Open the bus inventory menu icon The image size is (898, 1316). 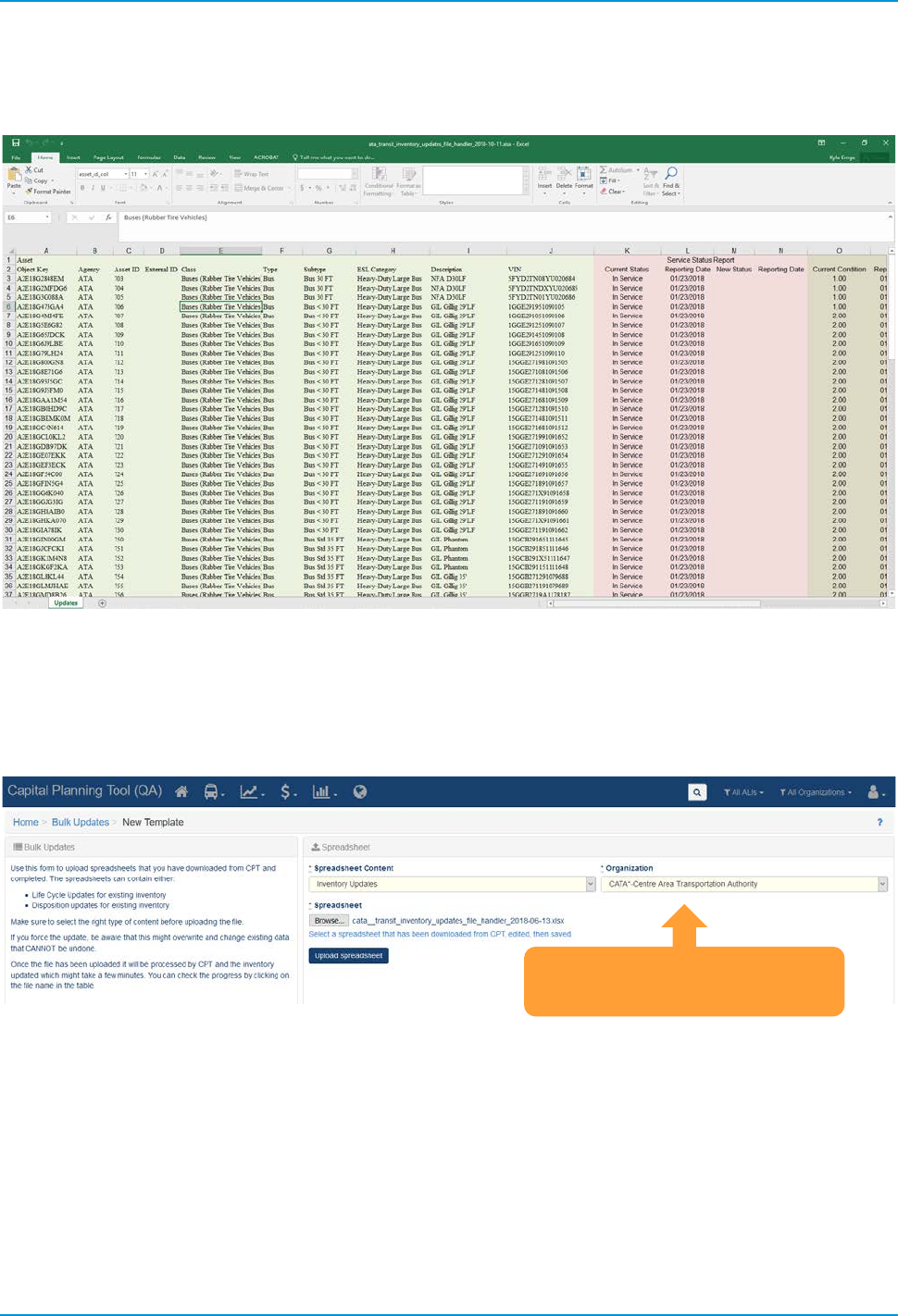point(213,792)
